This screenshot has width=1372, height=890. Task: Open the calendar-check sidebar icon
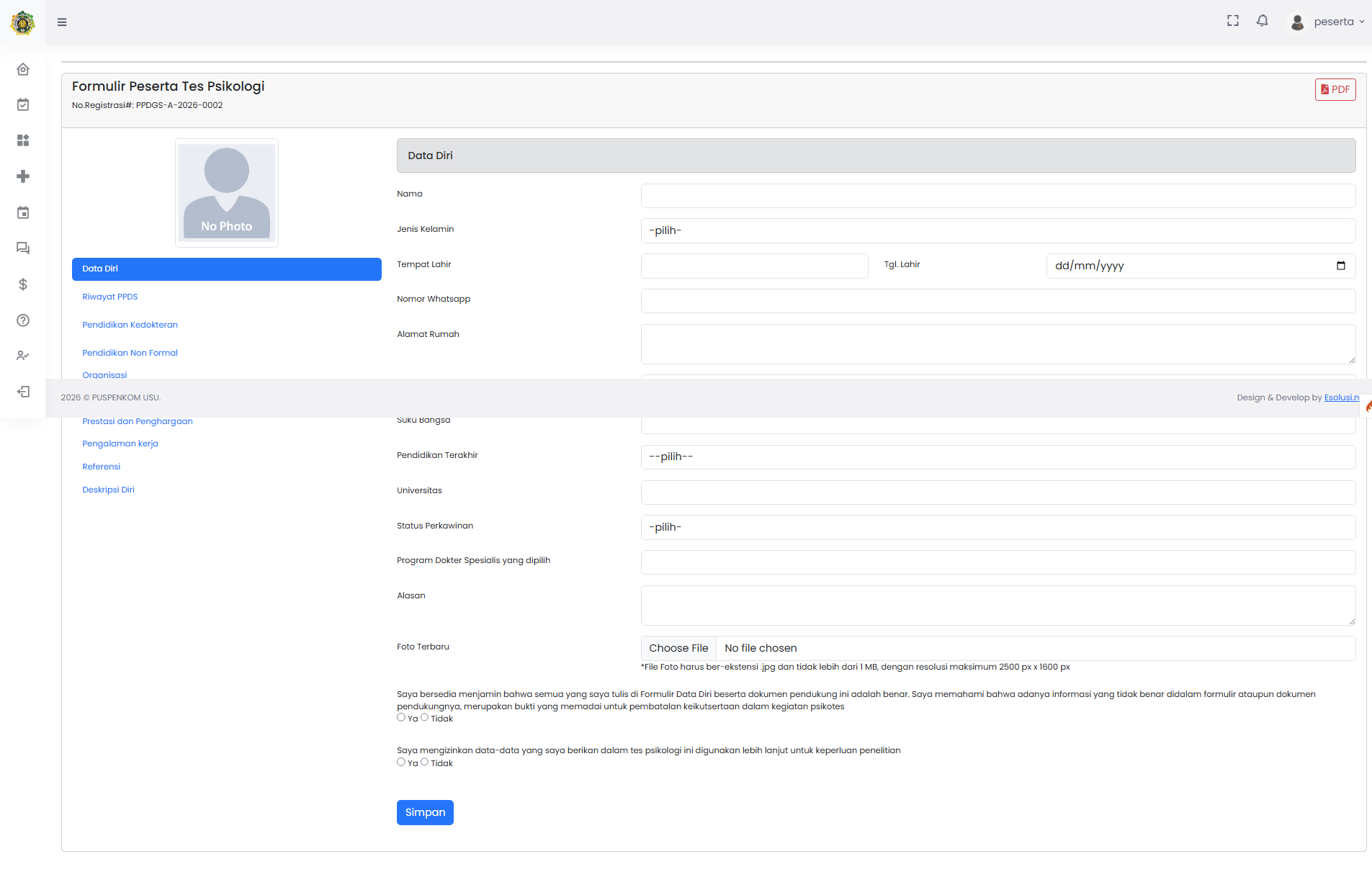coord(23,105)
